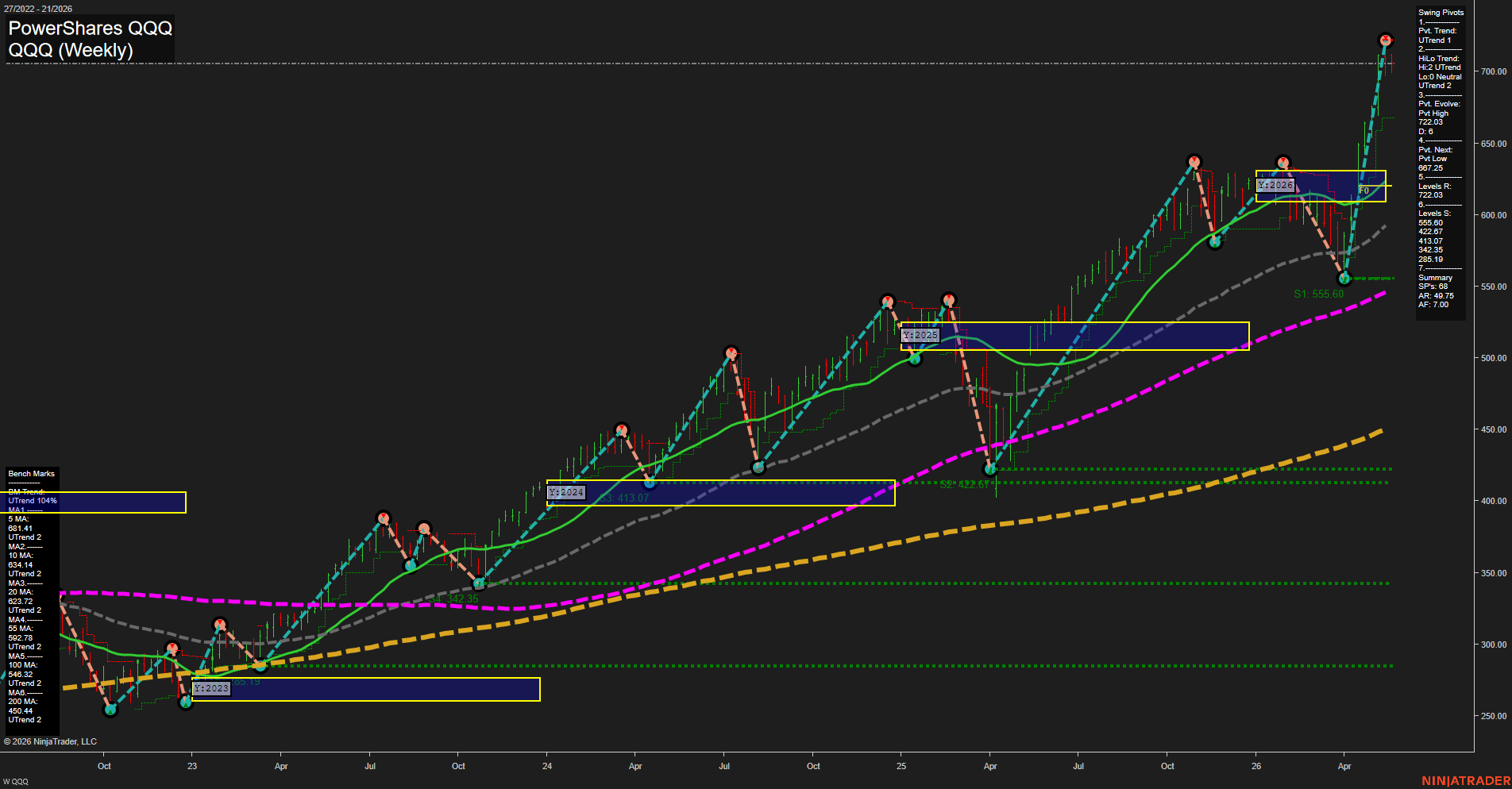Click the pivot low marker beside S1: 555.60
This screenshot has height=789, width=1512.
[x=1344, y=279]
